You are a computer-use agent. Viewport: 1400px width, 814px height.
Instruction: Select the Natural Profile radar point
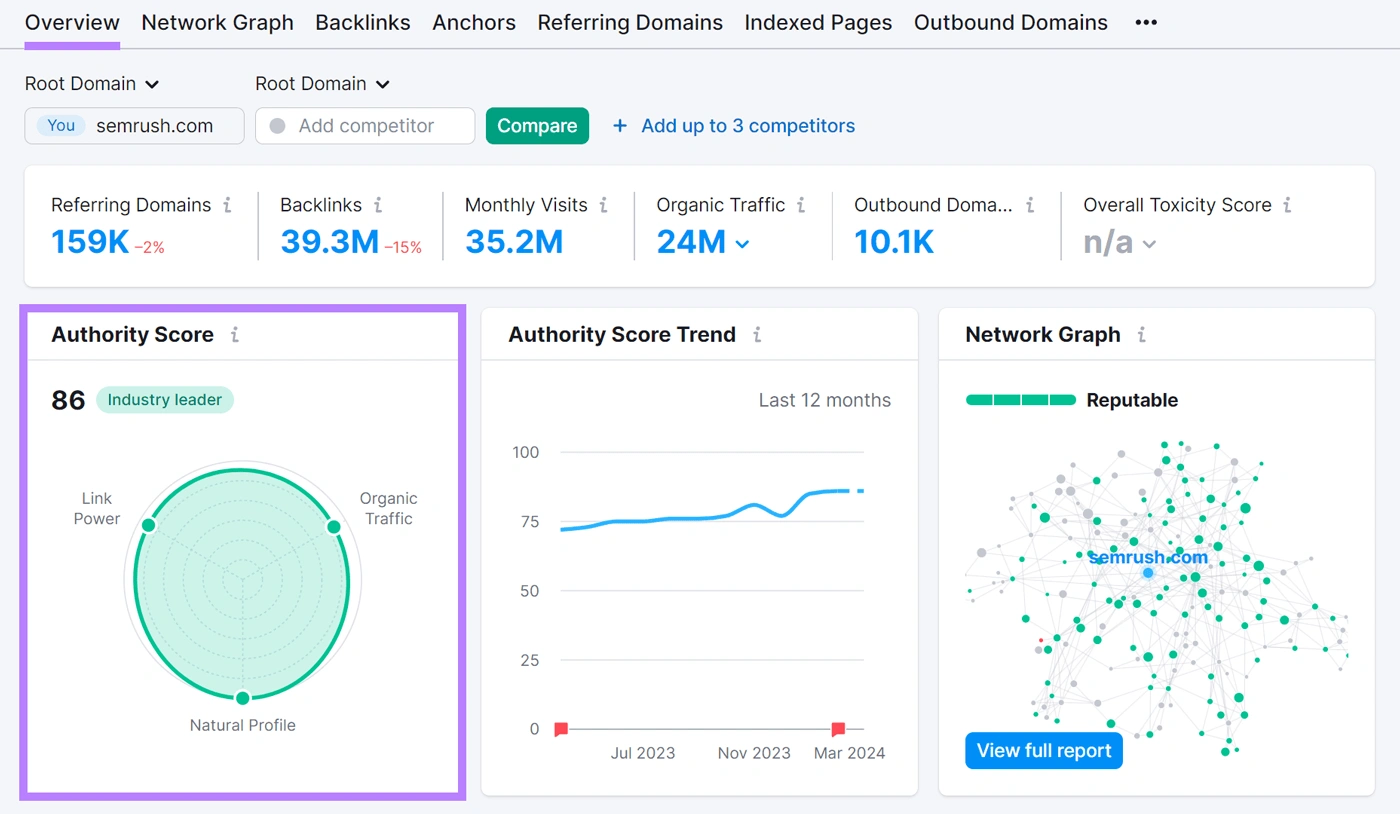point(242,698)
